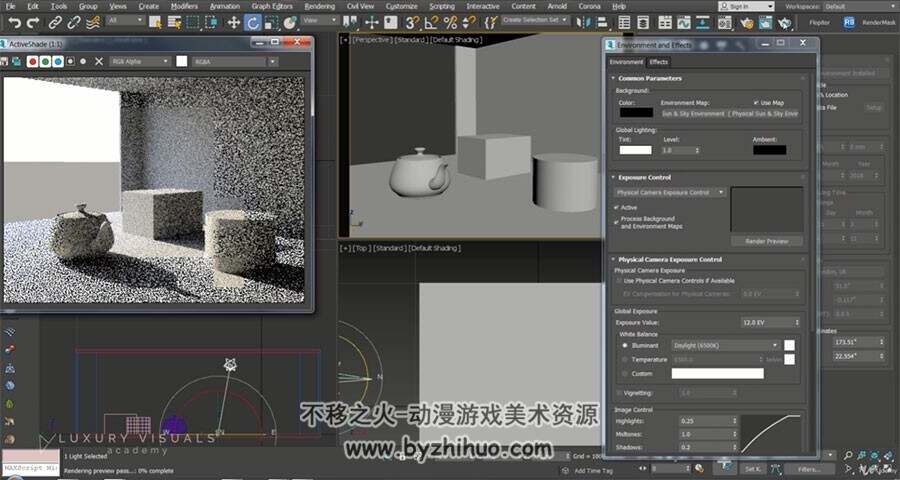Image resolution: width=900 pixels, height=480 pixels.
Task: Click the Undo arrow in main toolbar
Action: pyautogui.click(x=15, y=22)
